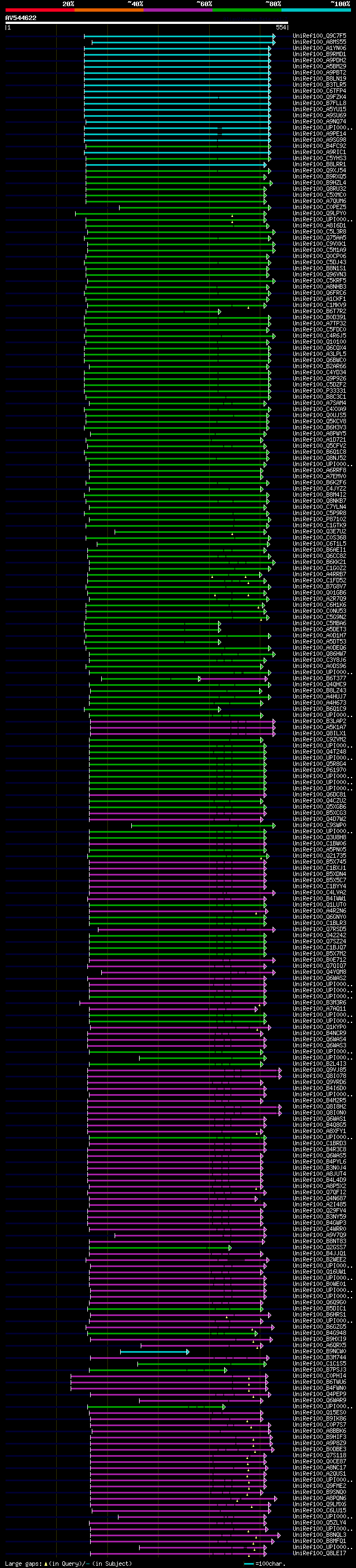The height and width of the screenshot is (1568, 356).
Task: Select hit label UniRef100_B8NQL3
Action: (x=319, y=1535)
